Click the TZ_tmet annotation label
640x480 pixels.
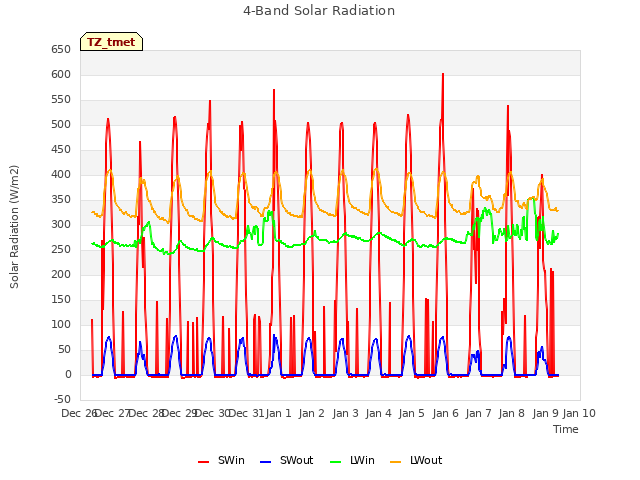(x=111, y=42)
